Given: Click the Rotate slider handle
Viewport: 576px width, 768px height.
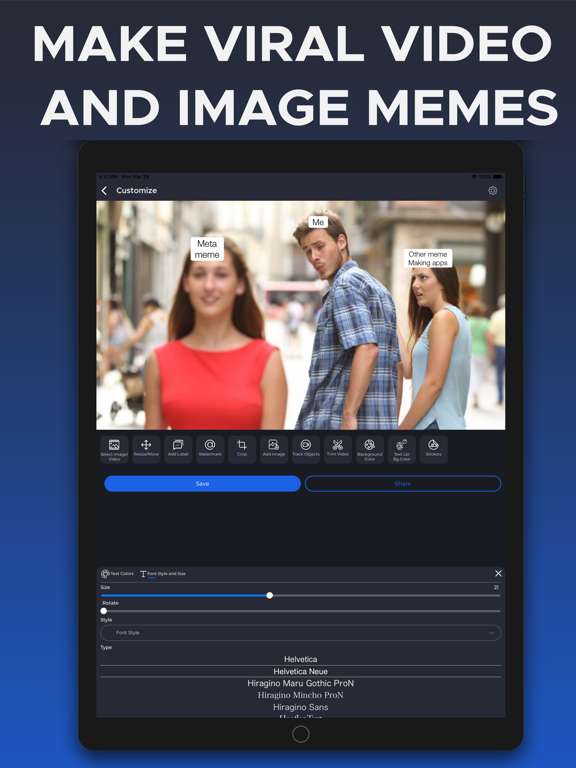Looking at the screenshot, I should tap(103, 611).
